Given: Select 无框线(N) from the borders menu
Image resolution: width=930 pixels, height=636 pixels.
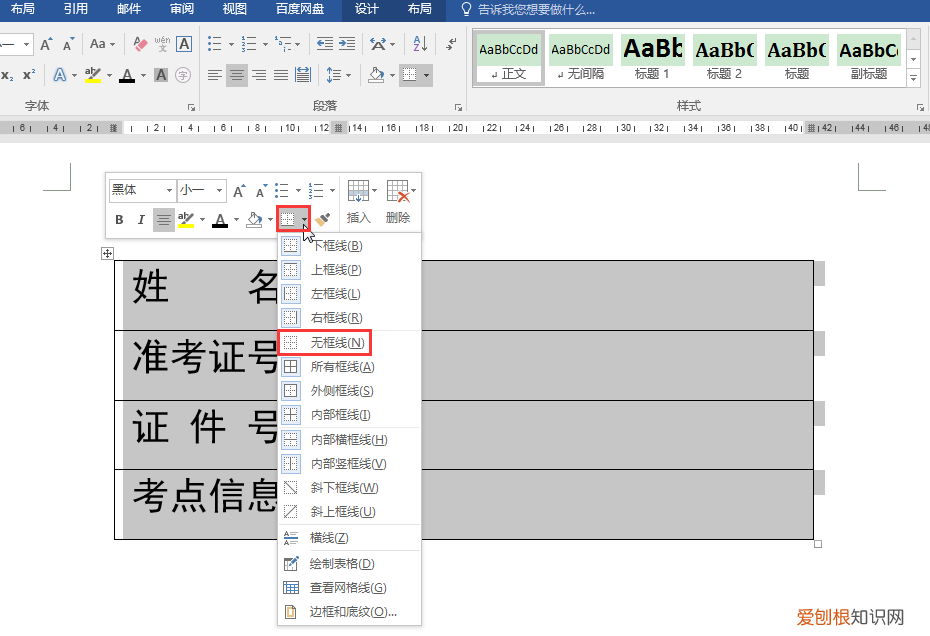Looking at the screenshot, I should [x=336, y=343].
